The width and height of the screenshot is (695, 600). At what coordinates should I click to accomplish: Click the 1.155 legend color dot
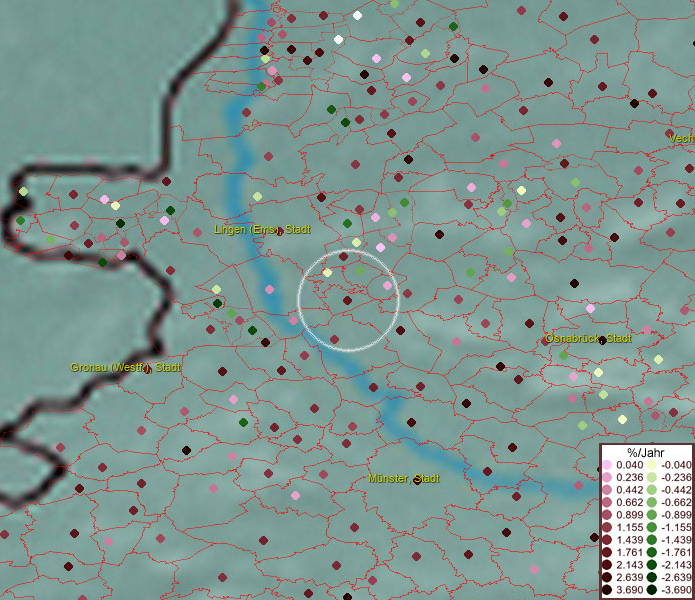tap(607, 527)
